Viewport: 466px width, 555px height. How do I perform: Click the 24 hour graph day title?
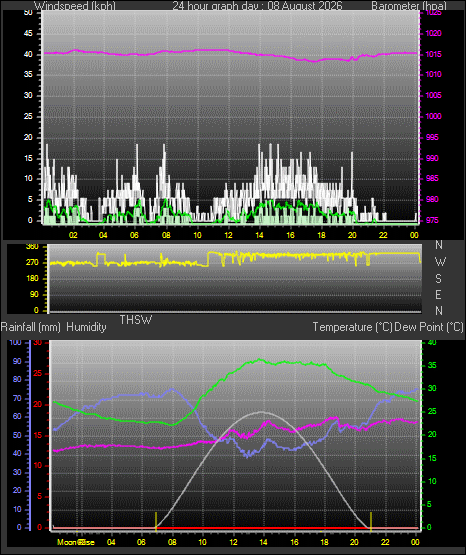coord(257,6)
